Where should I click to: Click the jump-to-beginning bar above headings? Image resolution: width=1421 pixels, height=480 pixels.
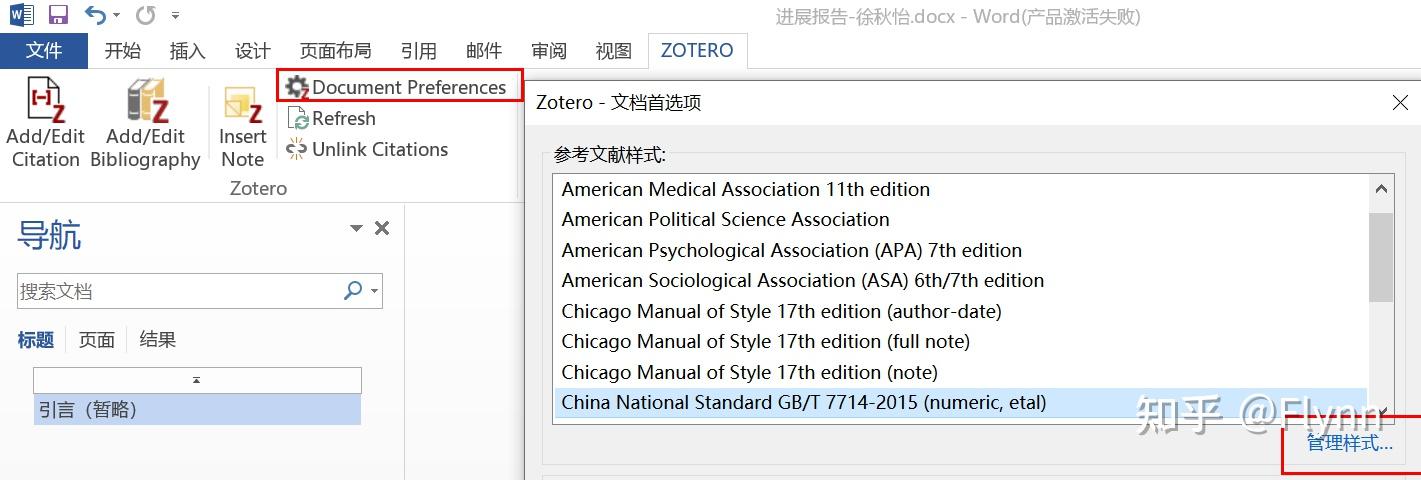(x=197, y=380)
